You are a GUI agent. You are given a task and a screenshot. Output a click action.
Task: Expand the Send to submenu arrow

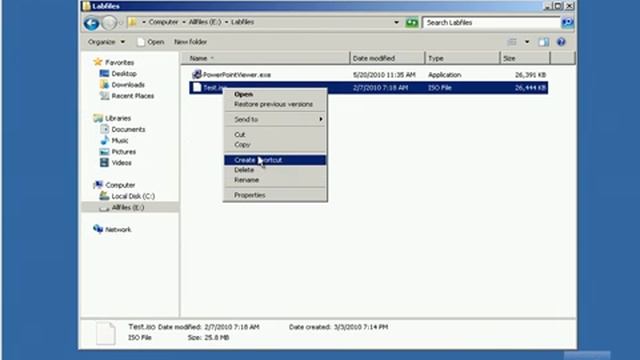click(321, 119)
